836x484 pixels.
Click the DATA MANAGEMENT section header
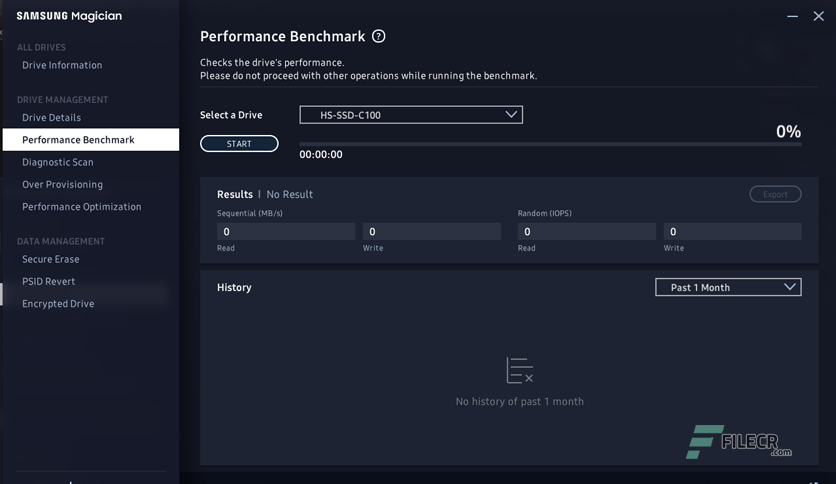pyautogui.click(x=61, y=241)
